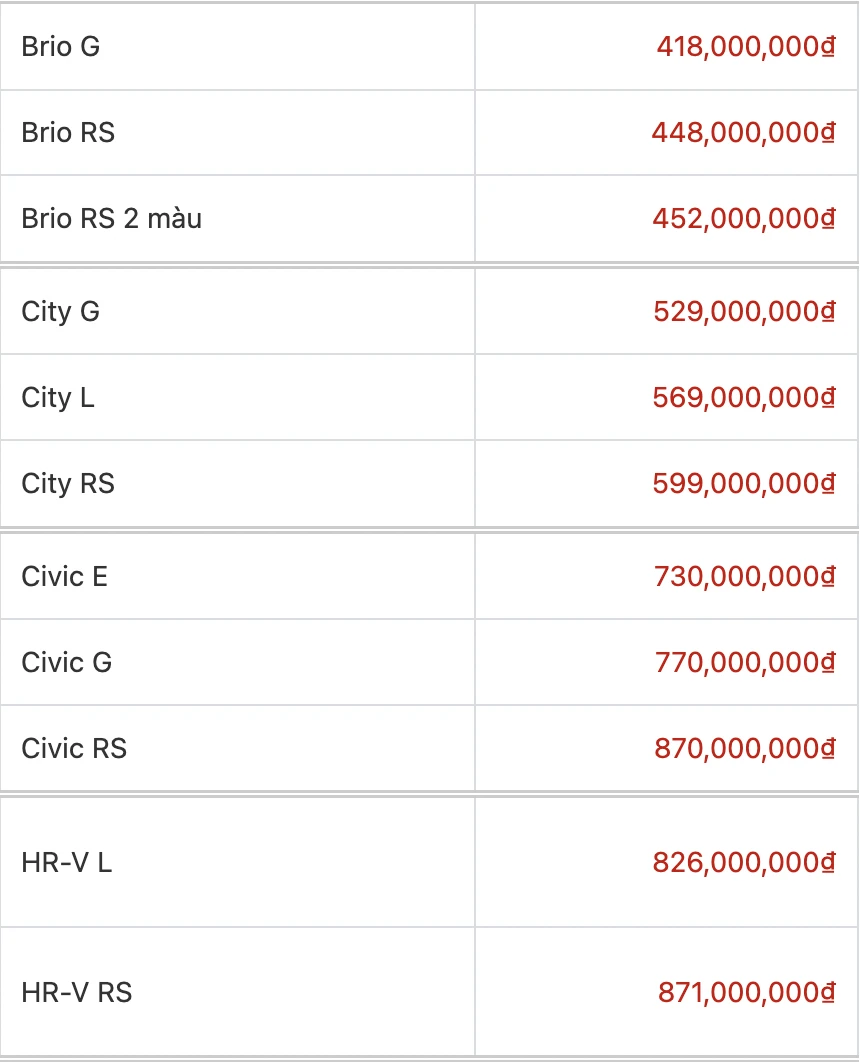Select the 452,000,000đ price value
The height and width of the screenshot is (1062, 860).
(x=743, y=219)
